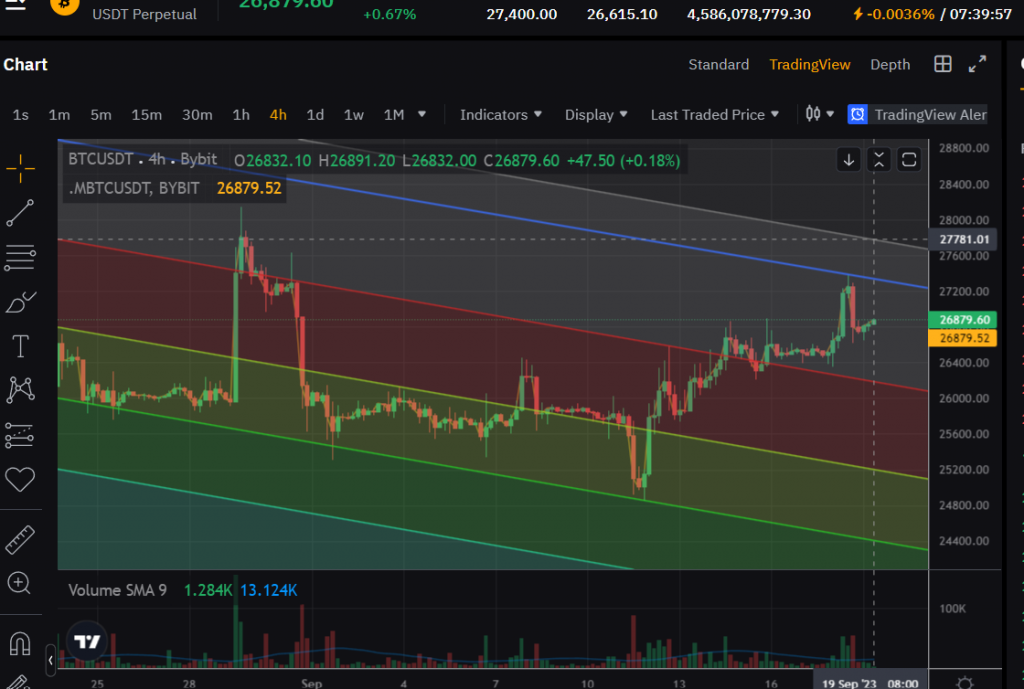Open TradingView Alert button
The width and height of the screenshot is (1024, 689).
pyautogui.click(x=918, y=114)
